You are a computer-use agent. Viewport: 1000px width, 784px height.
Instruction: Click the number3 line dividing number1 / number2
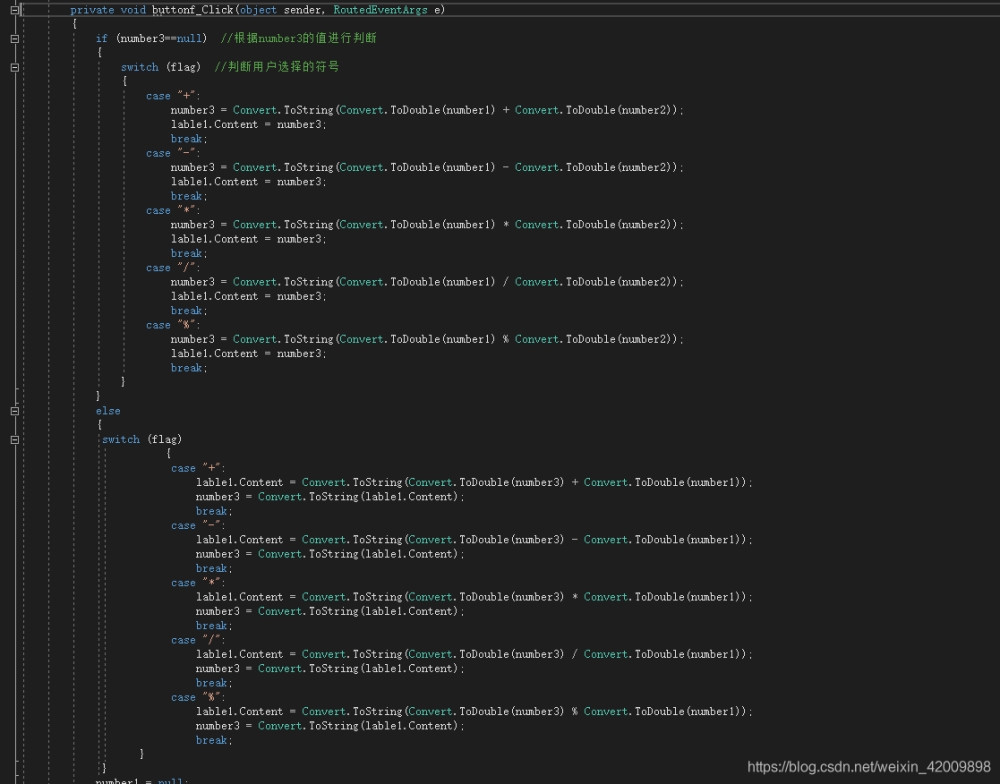pyautogui.click(x=427, y=283)
